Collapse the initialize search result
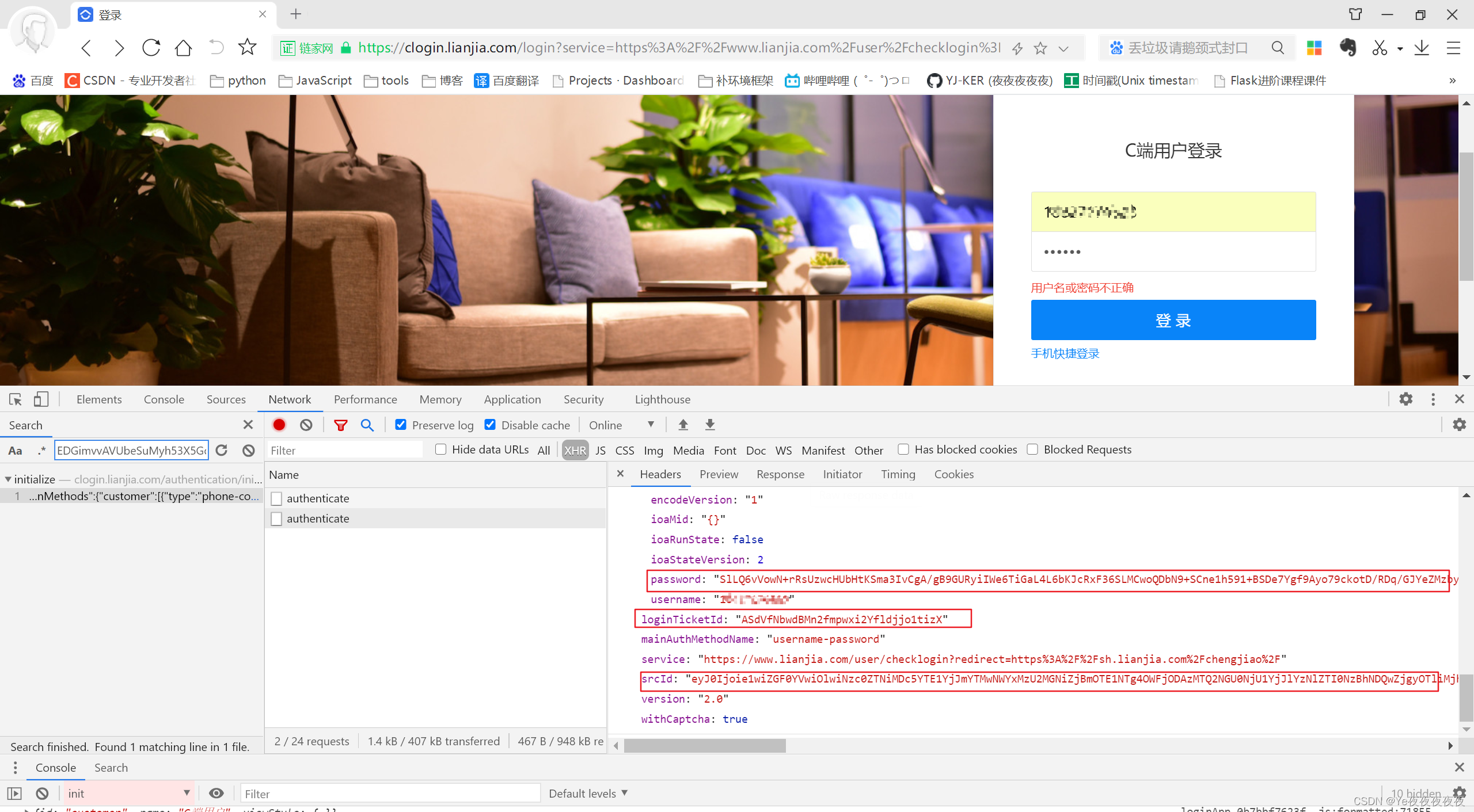Screen dimensions: 1474x812 coord(8,479)
